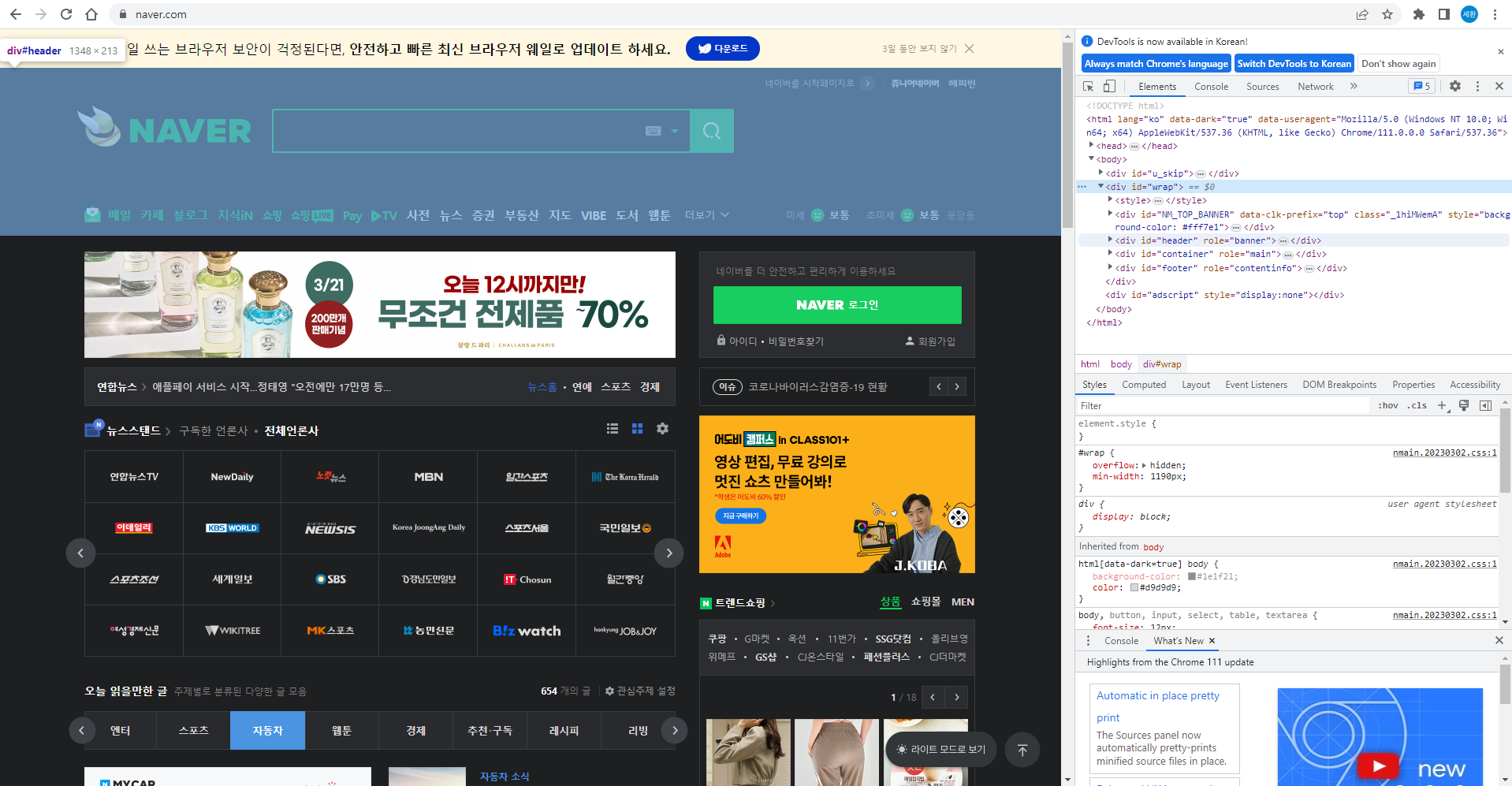Expand search box autocomplete dropdown arrow
Image resolution: width=1512 pixels, height=786 pixels.
tap(675, 131)
